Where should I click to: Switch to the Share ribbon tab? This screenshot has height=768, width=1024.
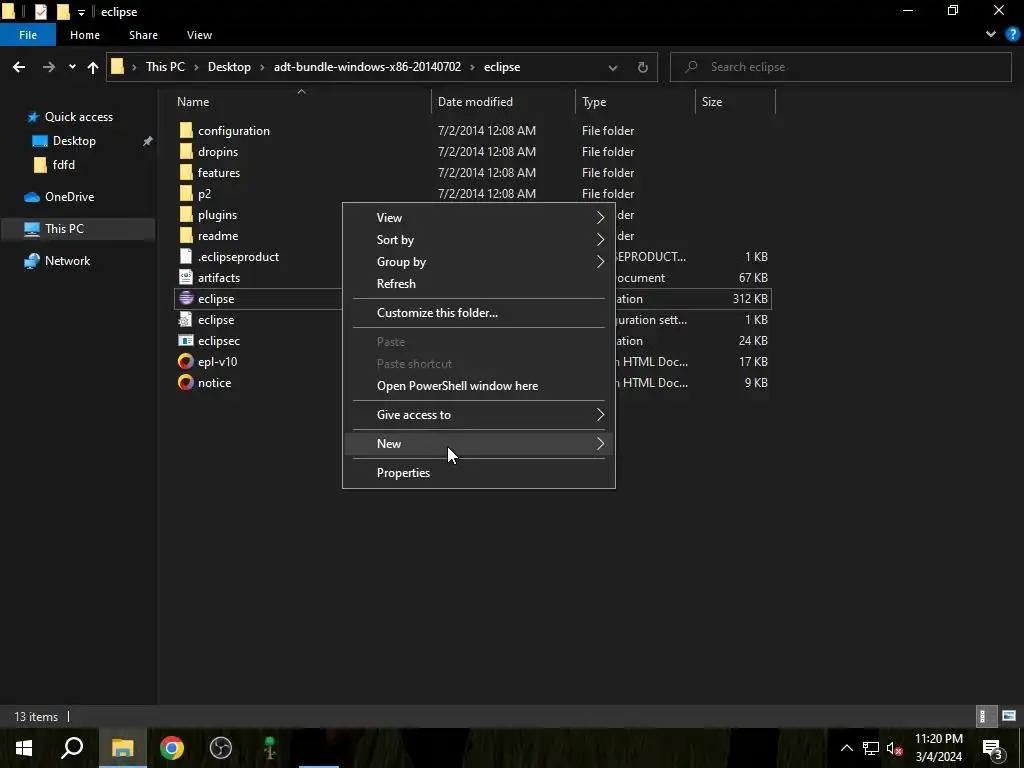click(x=143, y=35)
